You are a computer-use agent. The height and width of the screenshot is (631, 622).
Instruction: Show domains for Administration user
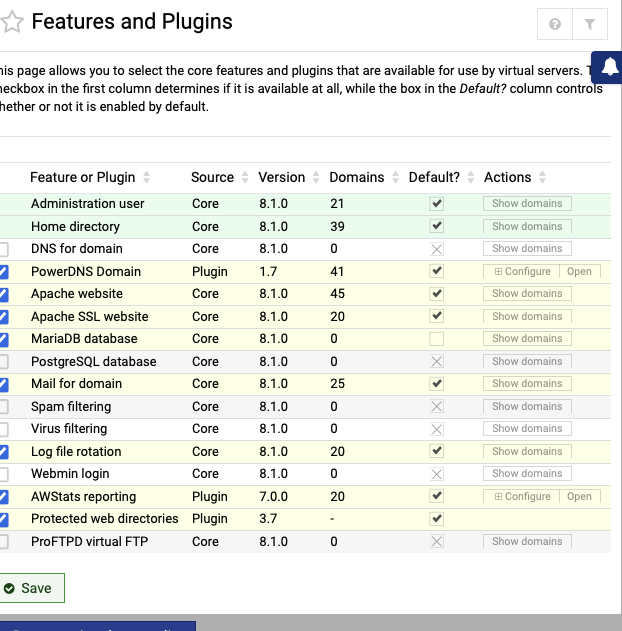click(x=527, y=204)
